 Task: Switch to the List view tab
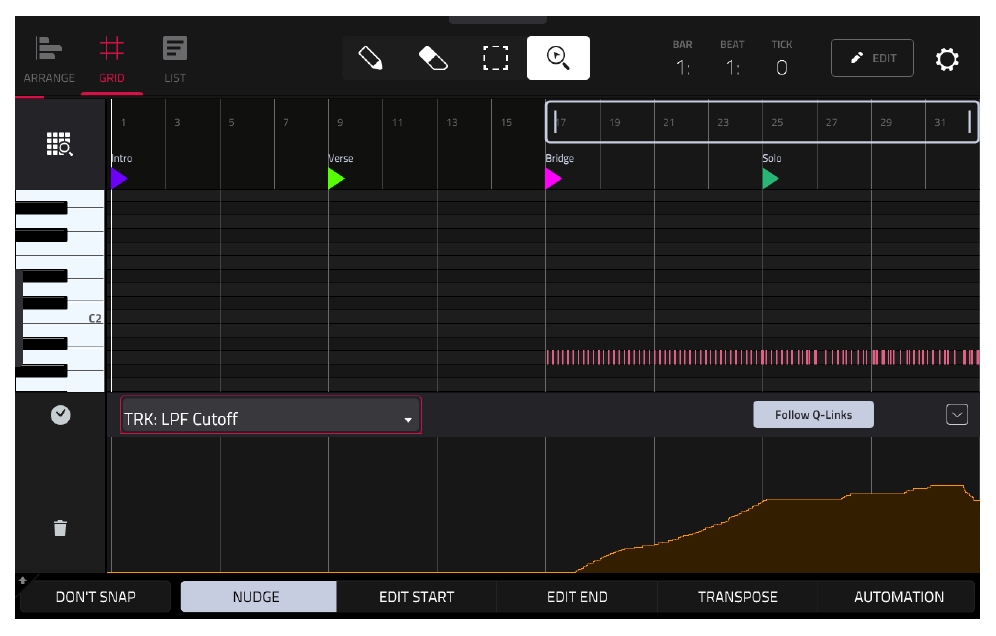175,60
